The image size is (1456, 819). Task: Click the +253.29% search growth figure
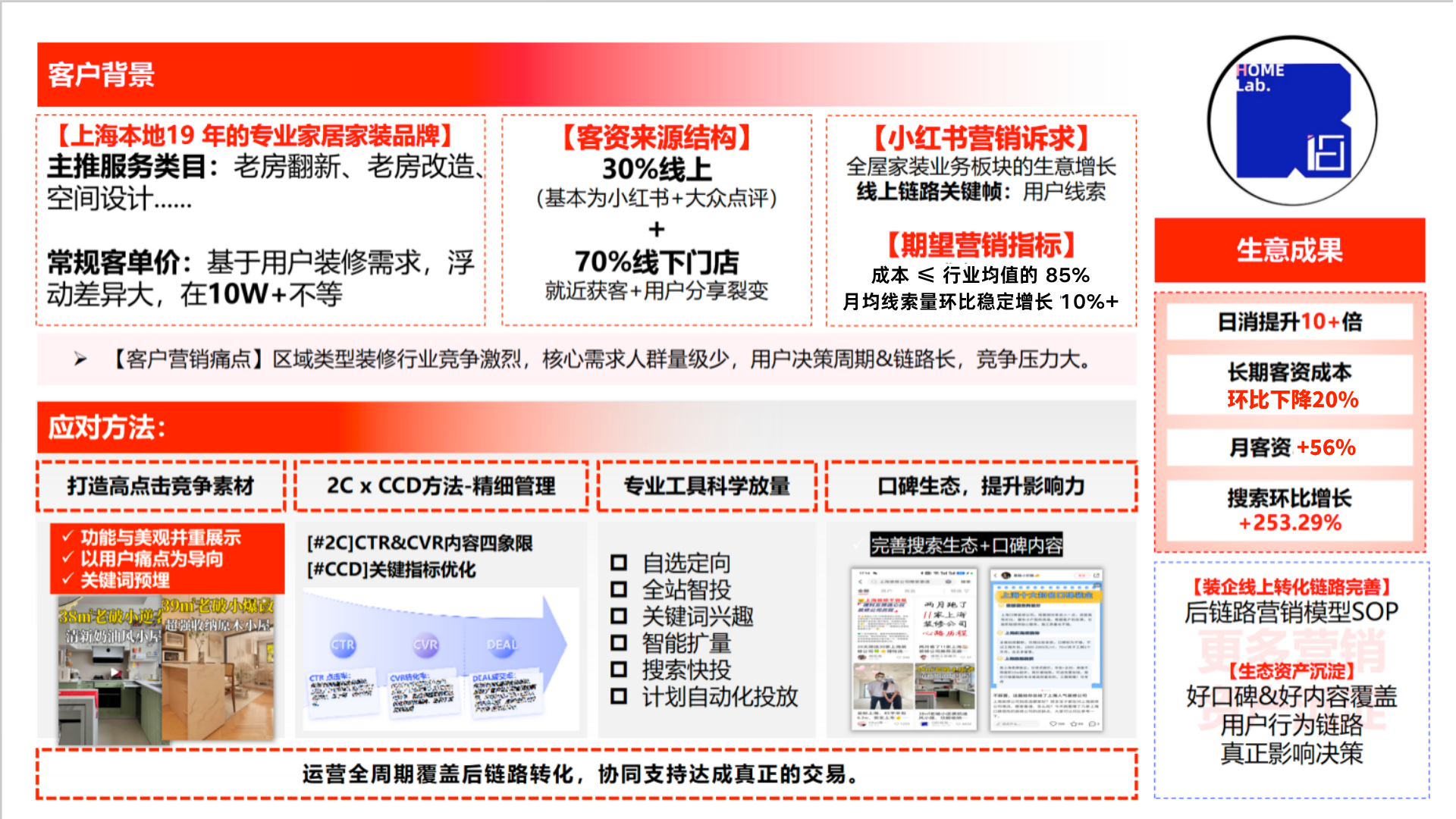tap(1289, 522)
